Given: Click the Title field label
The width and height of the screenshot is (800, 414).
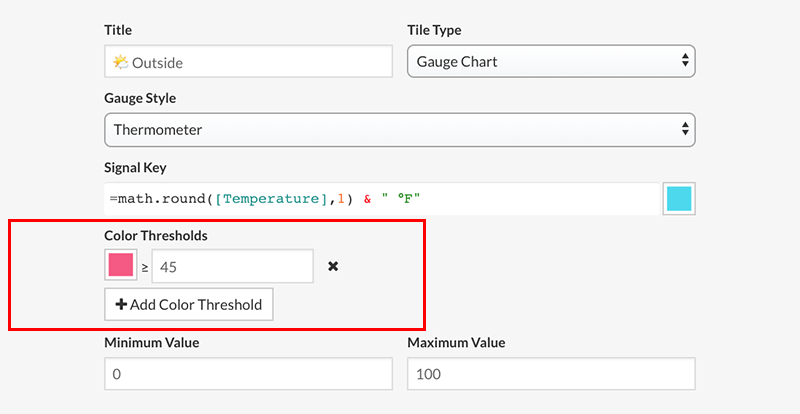Looking at the screenshot, I should [118, 31].
